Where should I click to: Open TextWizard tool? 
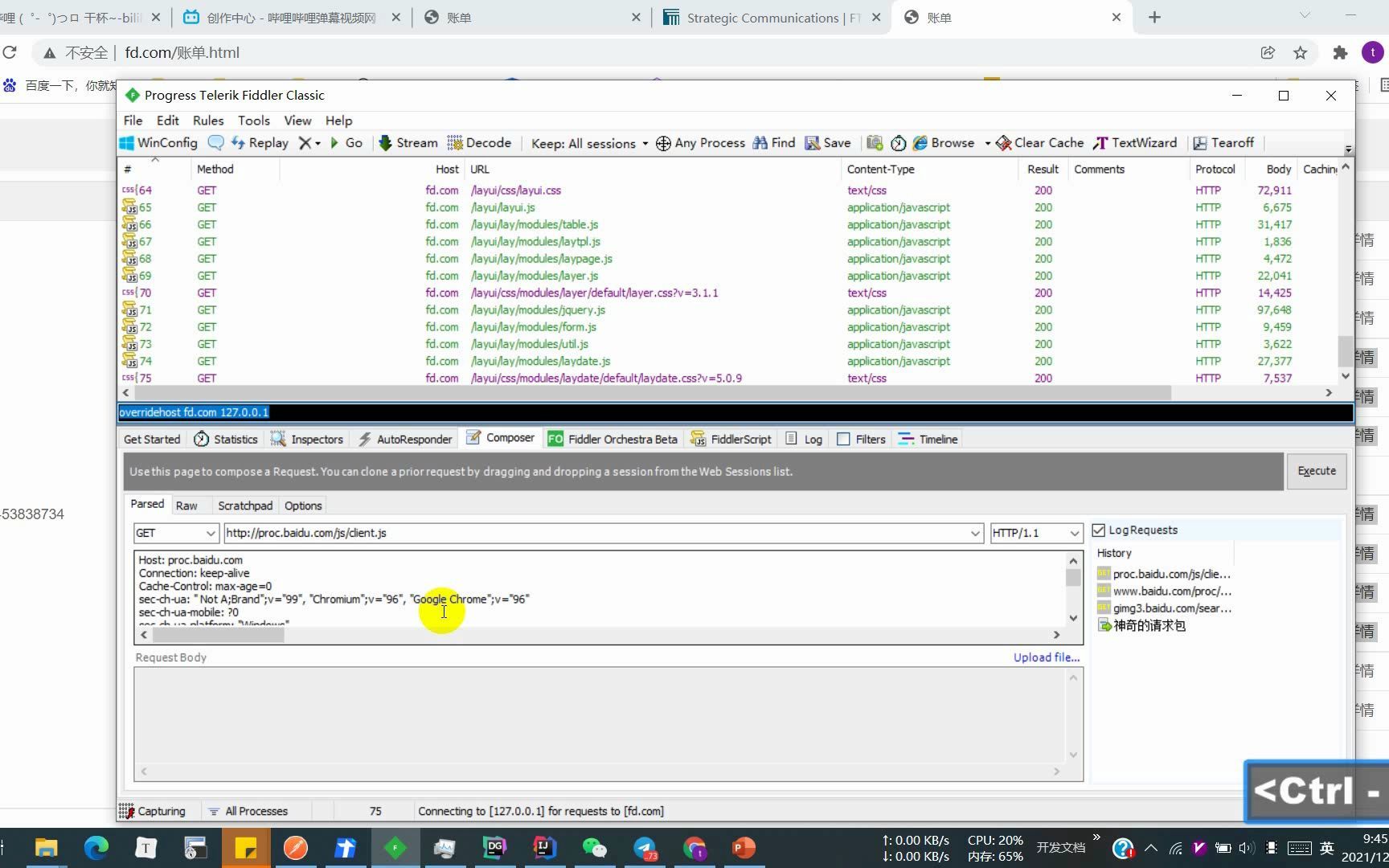[1134, 142]
